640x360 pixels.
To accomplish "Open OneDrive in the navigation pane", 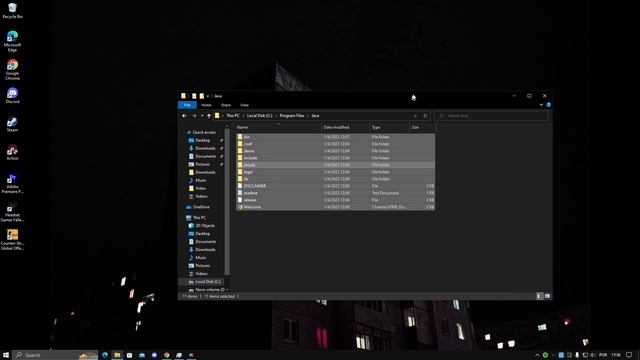I will 201,207.
